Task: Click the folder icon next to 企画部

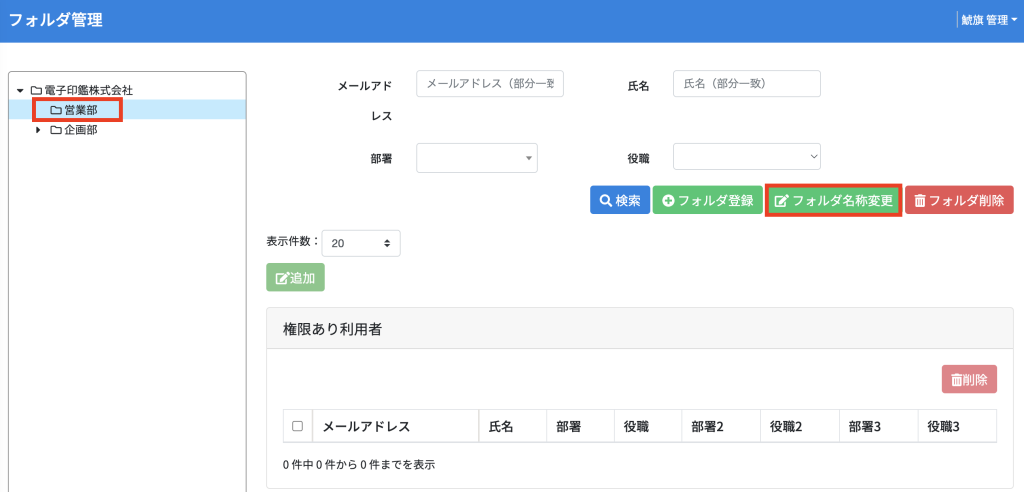Action: 56,130
